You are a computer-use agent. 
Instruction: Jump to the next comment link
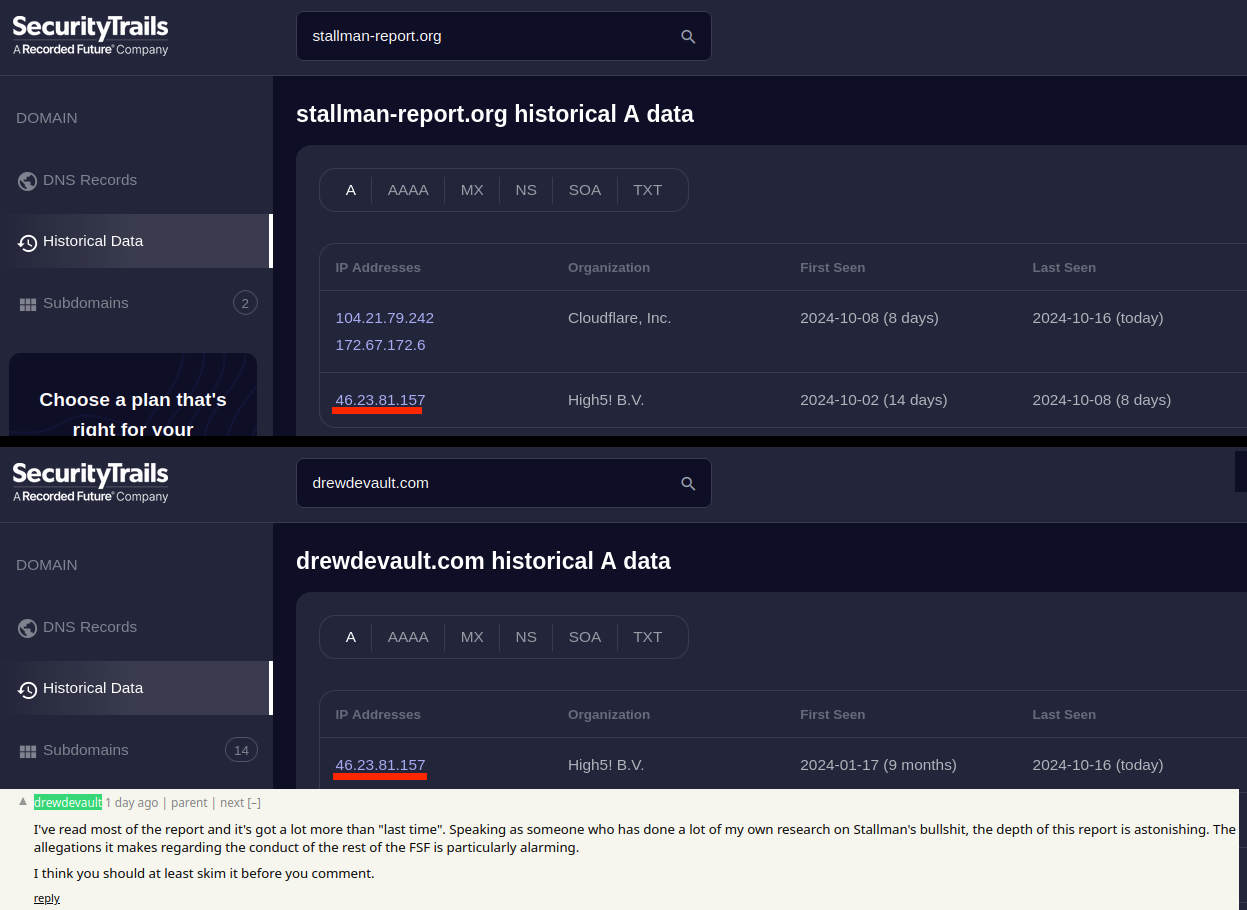click(x=232, y=802)
